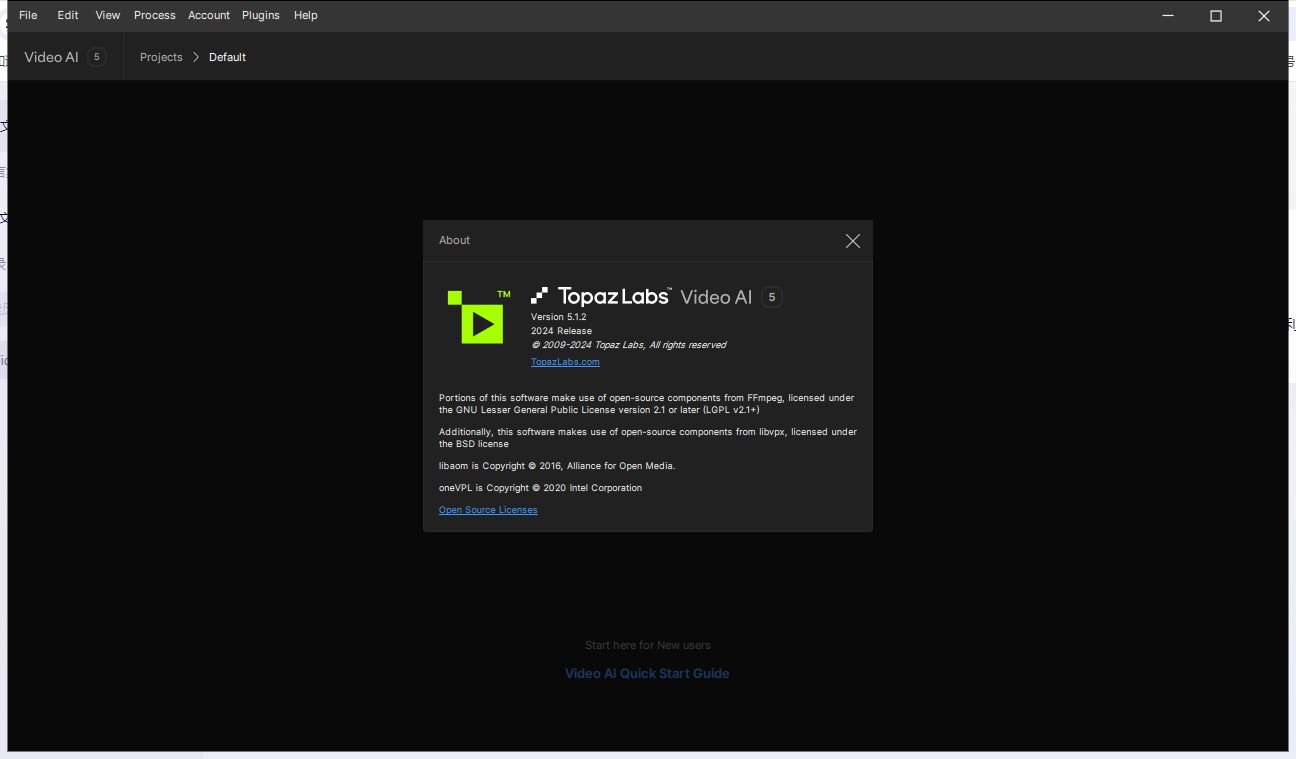
Task: Click the 'Version 5.1.2' text
Action: 558,317
